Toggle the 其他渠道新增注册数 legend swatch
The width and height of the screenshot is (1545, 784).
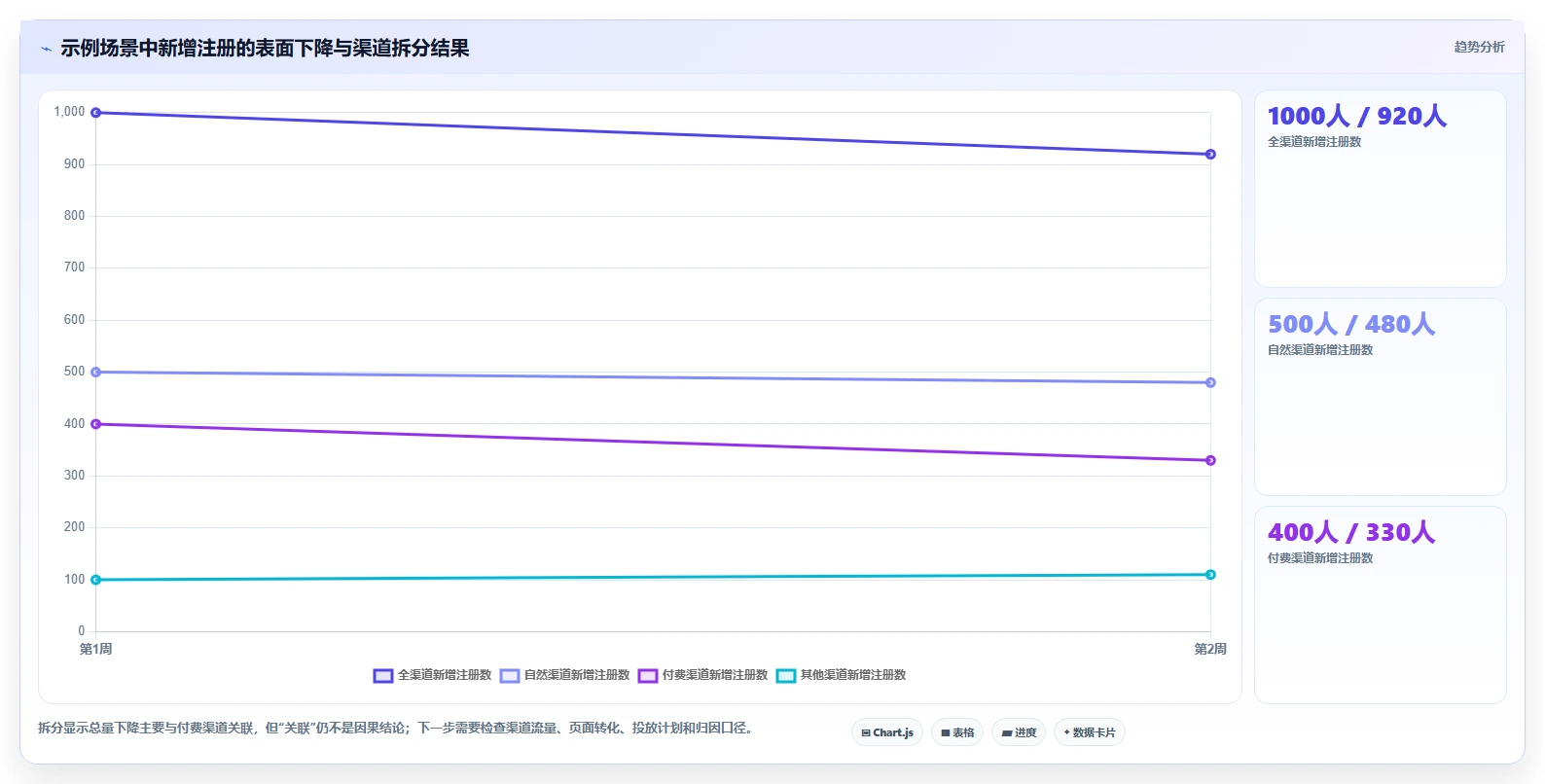(786, 676)
